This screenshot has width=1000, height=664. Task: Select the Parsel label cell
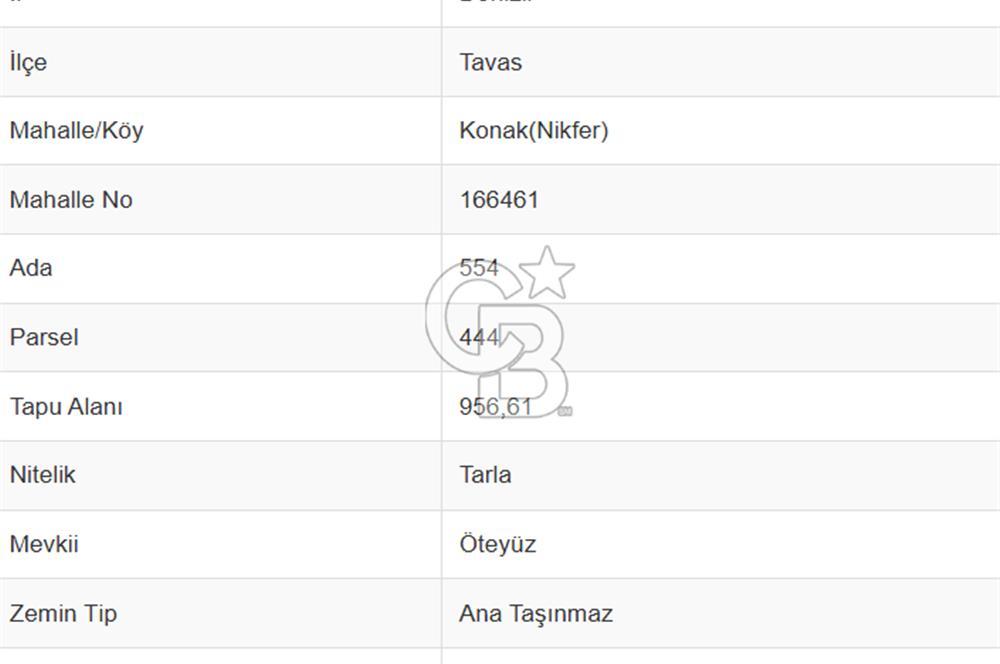(x=221, y=337)
